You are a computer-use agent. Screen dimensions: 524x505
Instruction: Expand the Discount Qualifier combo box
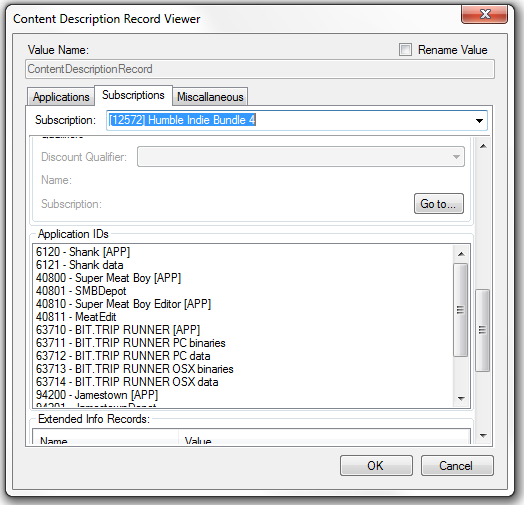(x=301, y=156)
